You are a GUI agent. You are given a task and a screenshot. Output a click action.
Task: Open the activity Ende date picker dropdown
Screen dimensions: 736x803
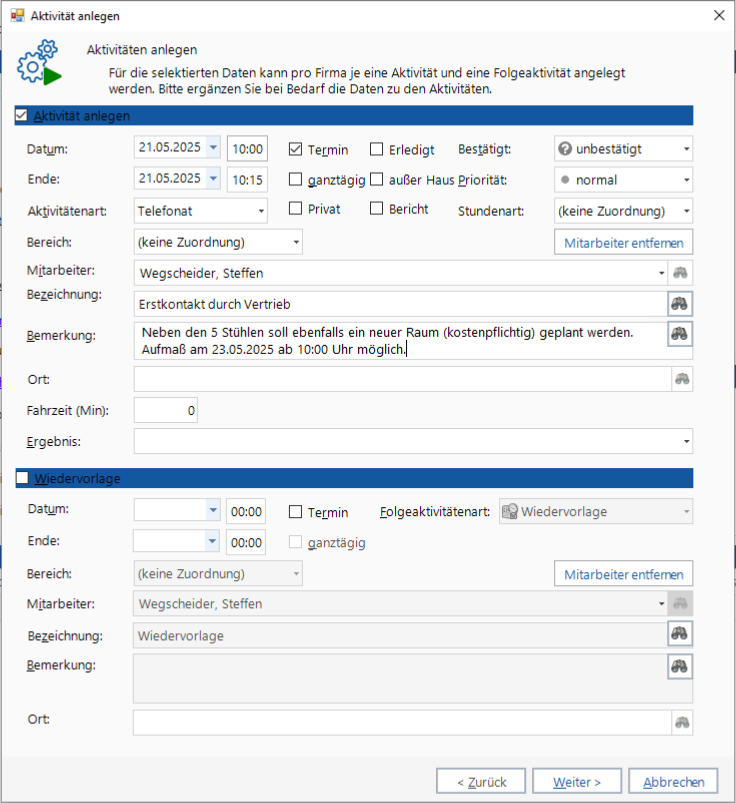[213, 179]
